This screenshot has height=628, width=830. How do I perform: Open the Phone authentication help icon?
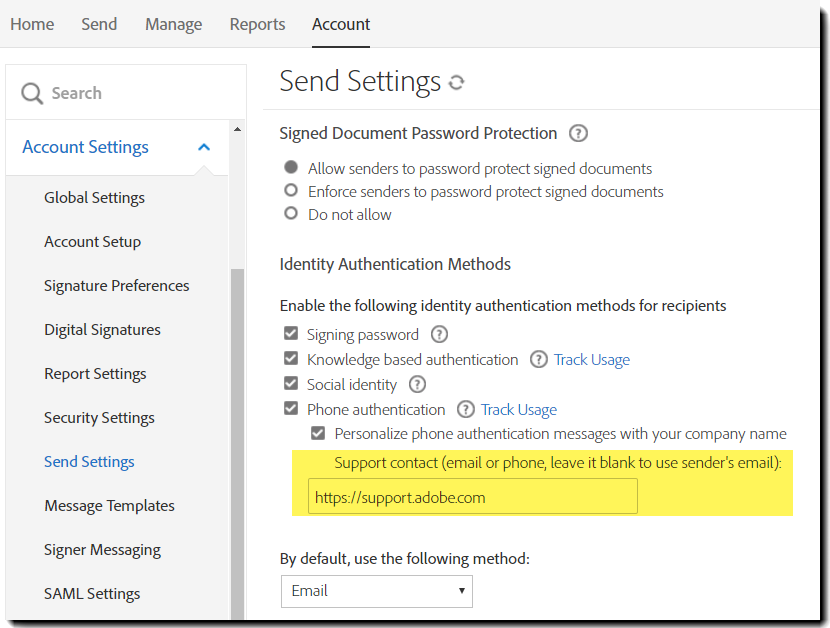[465, 409]
